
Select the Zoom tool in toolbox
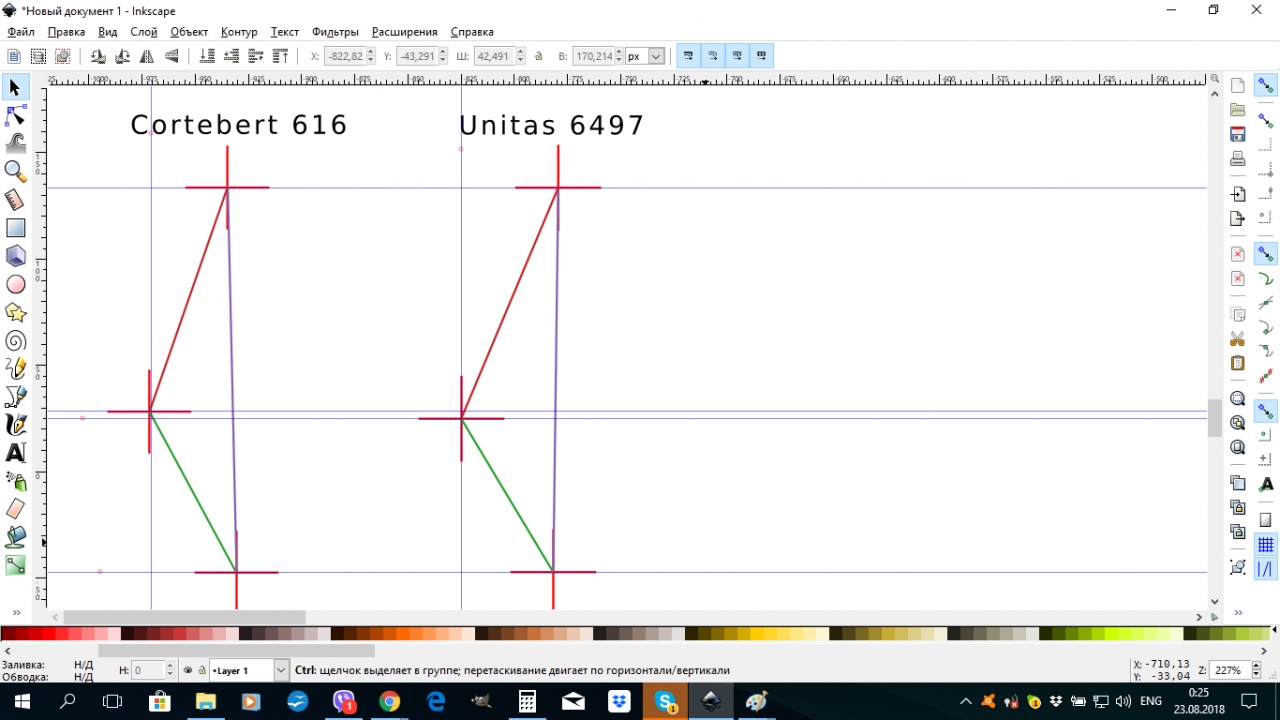pyautogui.click(x=15, y=171)
